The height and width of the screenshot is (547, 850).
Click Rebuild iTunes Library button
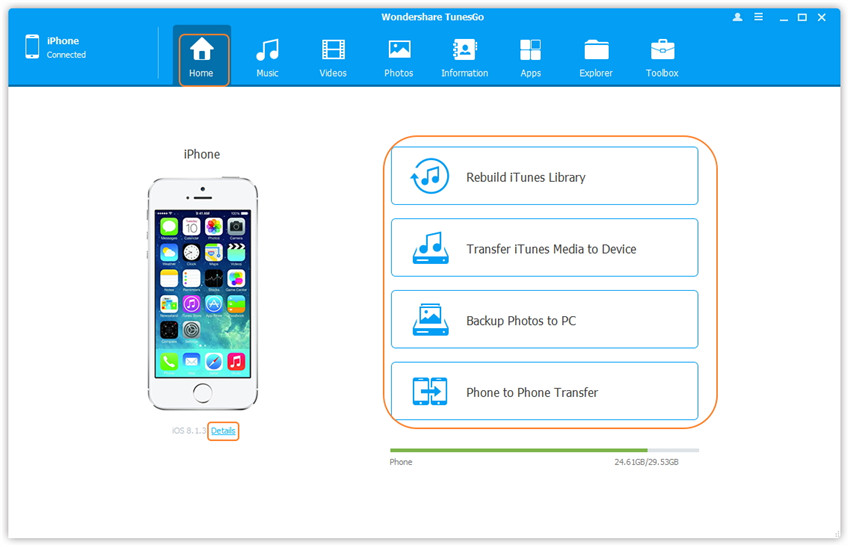tap(544, 177)
